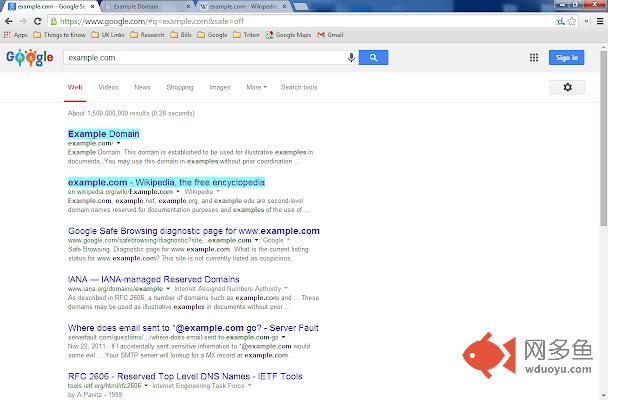Open Search tools options
This screenshot has width=640, height=400.
point(299,88)
